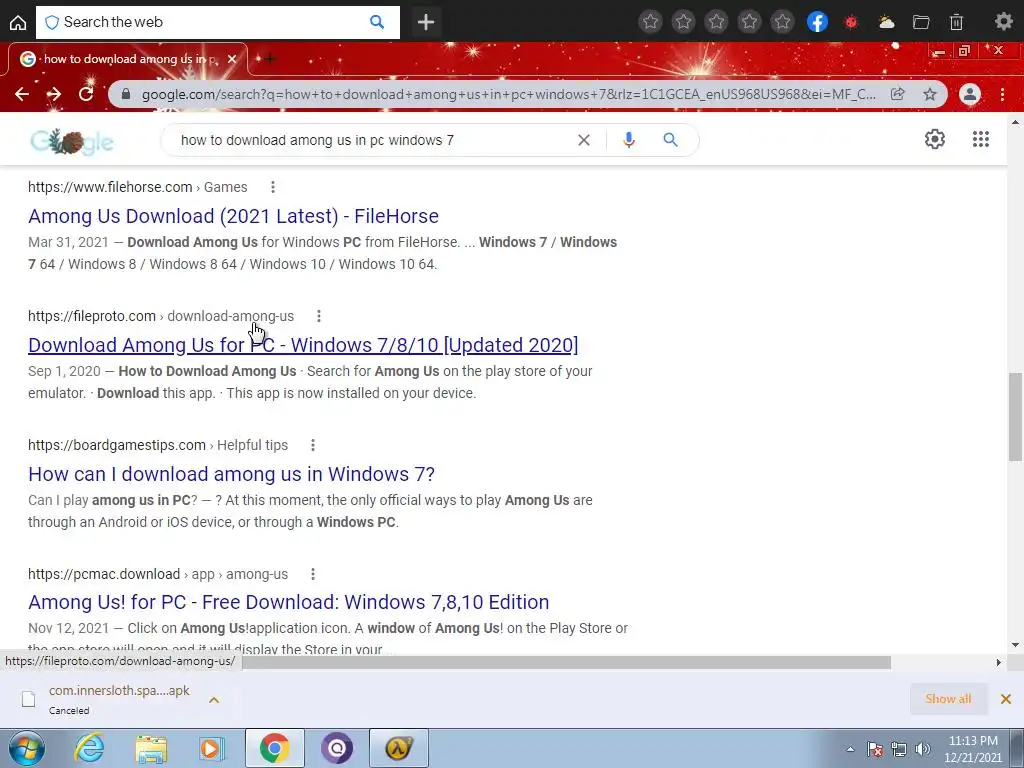Viewport: 1024px width, 768px height.
Task: Open Google quick settings gear
Action: tap(935, 139)
